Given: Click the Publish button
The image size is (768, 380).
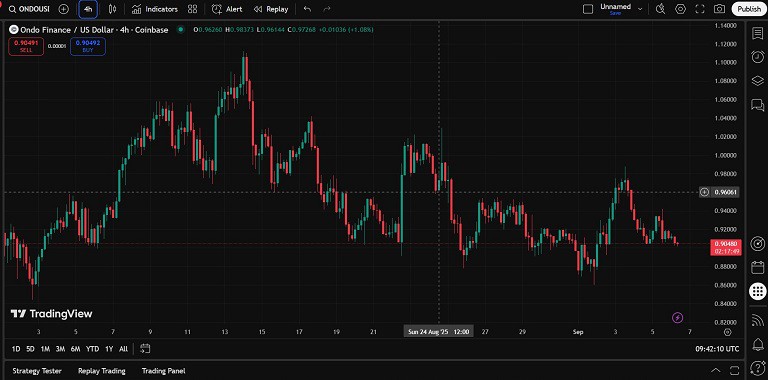Looking at the screenshot, I should (x=749, y=9).
